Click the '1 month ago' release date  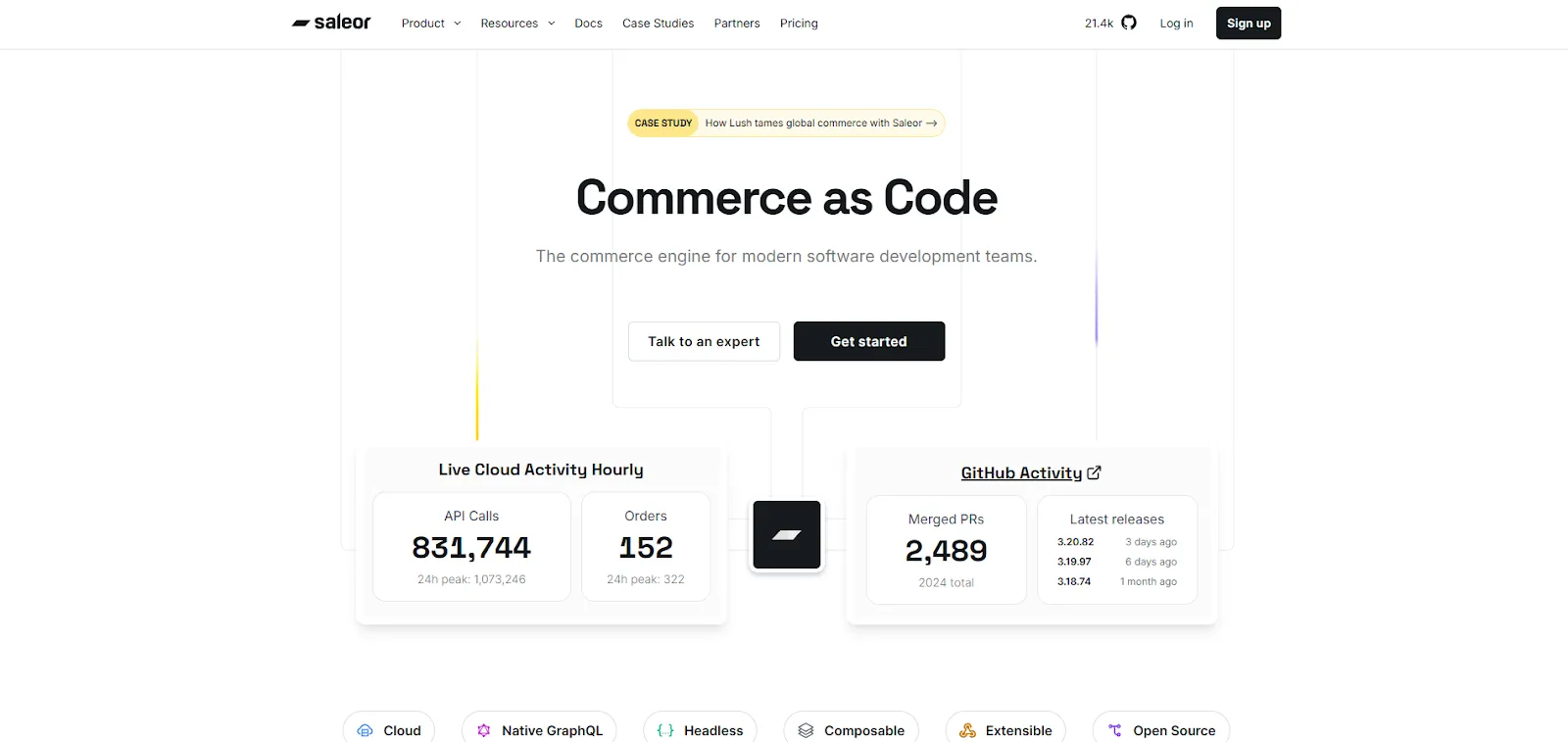pos(1149,581)
